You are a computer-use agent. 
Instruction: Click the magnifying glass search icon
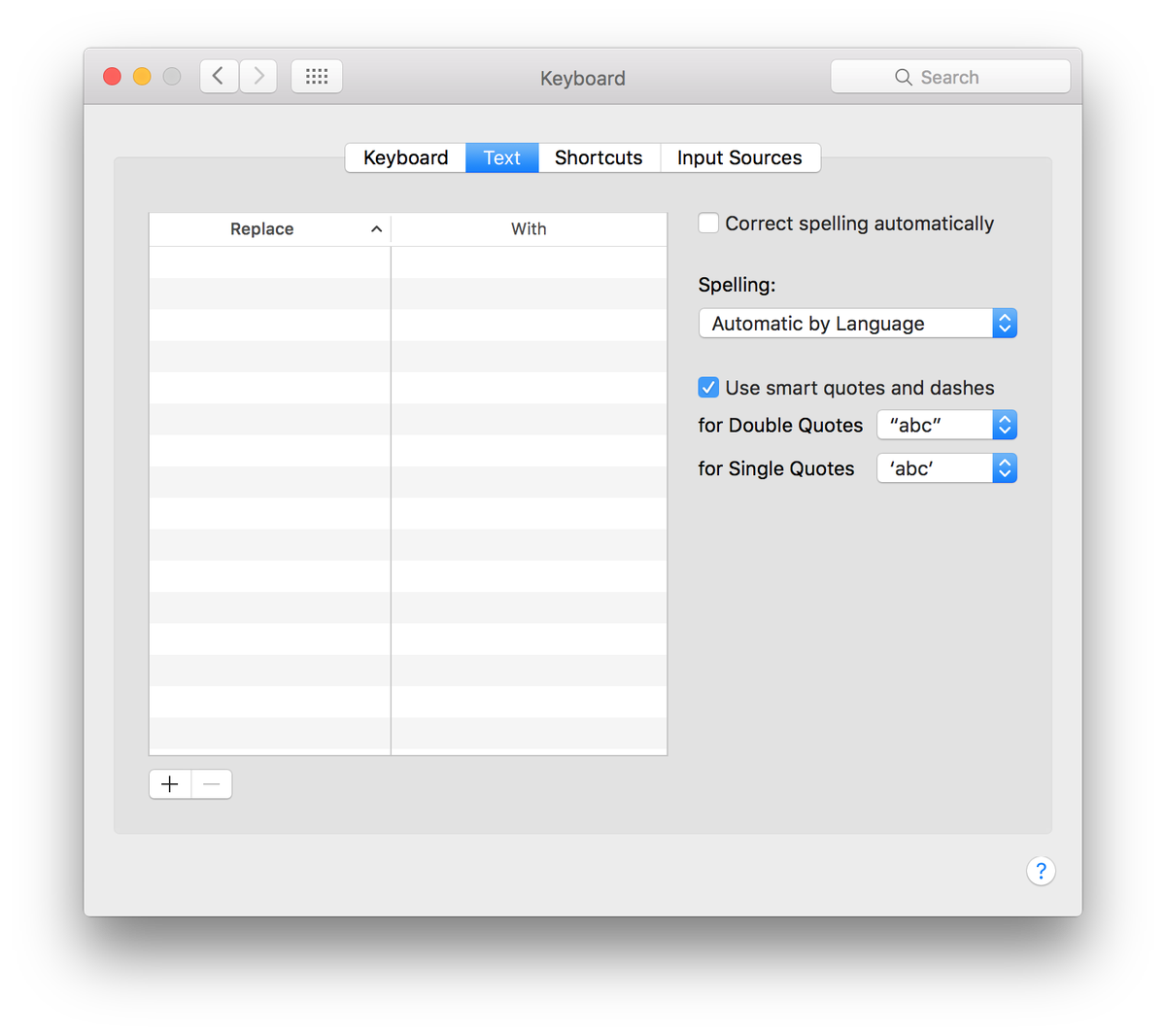click(904, 77)
